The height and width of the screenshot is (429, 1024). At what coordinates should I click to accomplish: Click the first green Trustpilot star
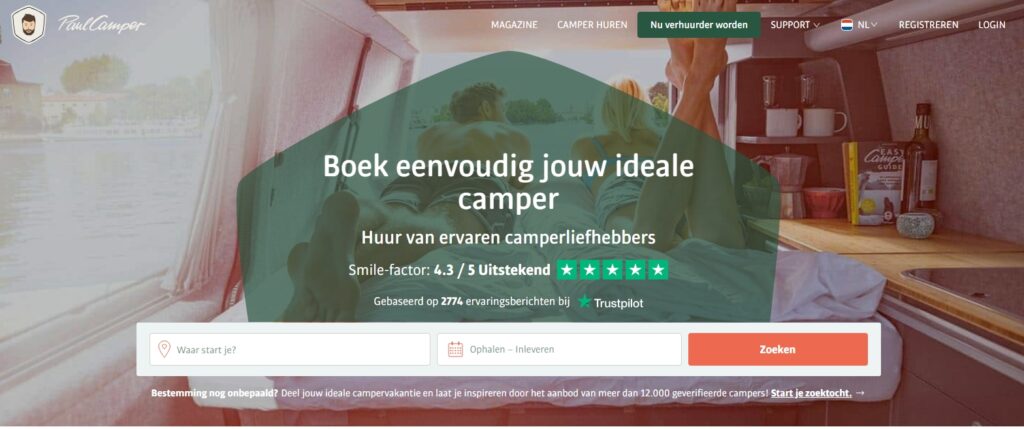coord(567,270)
